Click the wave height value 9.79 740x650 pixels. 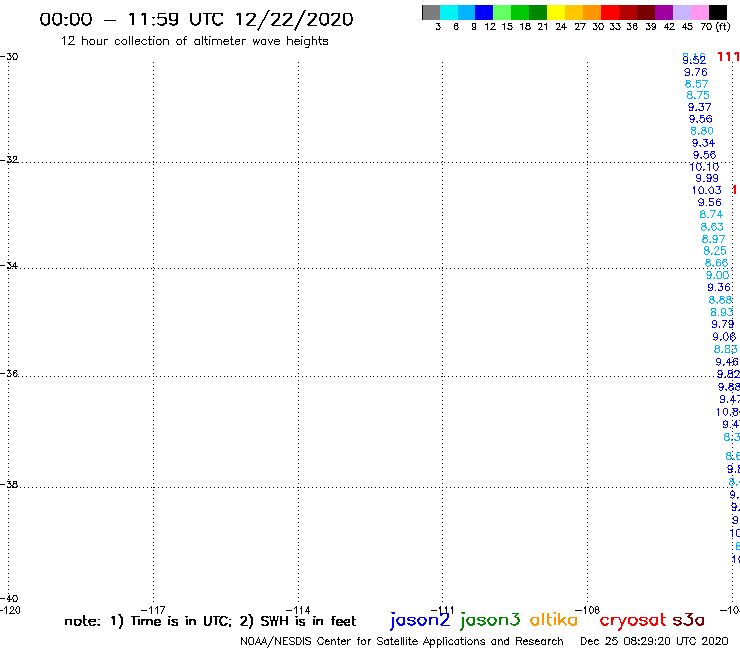click(x=723, y=324)
